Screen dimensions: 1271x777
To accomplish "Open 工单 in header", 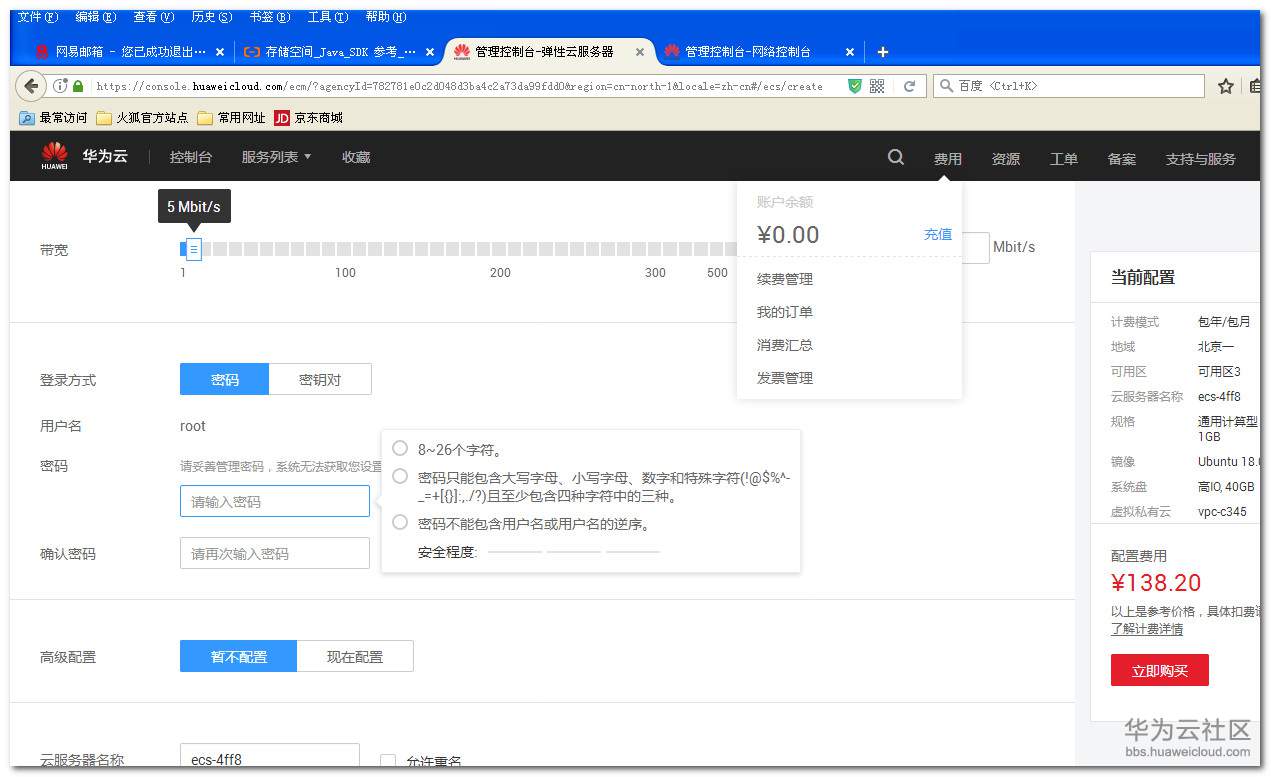I will click(x=1064, y=158).
